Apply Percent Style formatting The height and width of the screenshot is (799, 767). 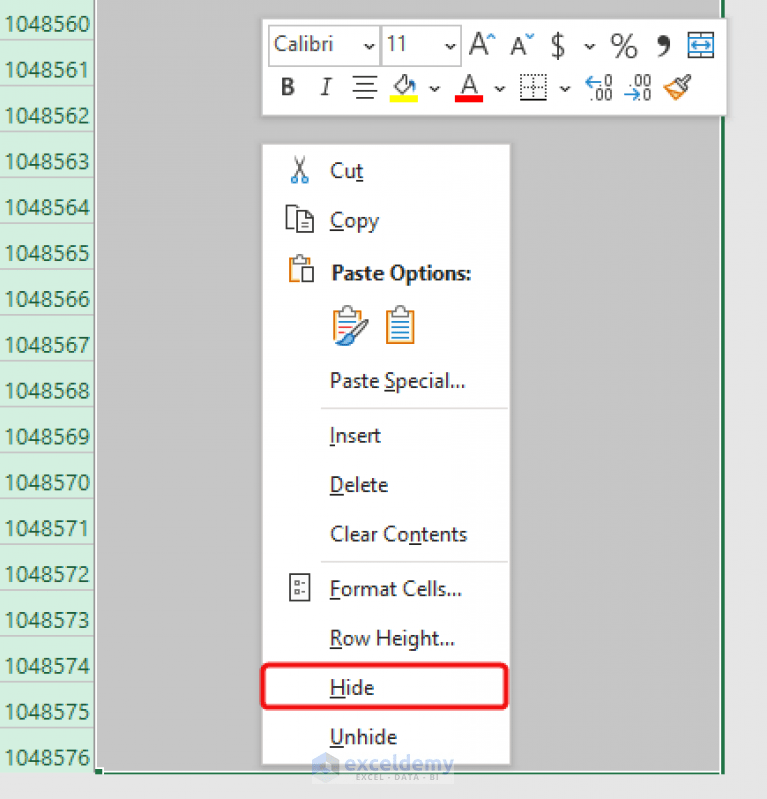coord(624,45)
